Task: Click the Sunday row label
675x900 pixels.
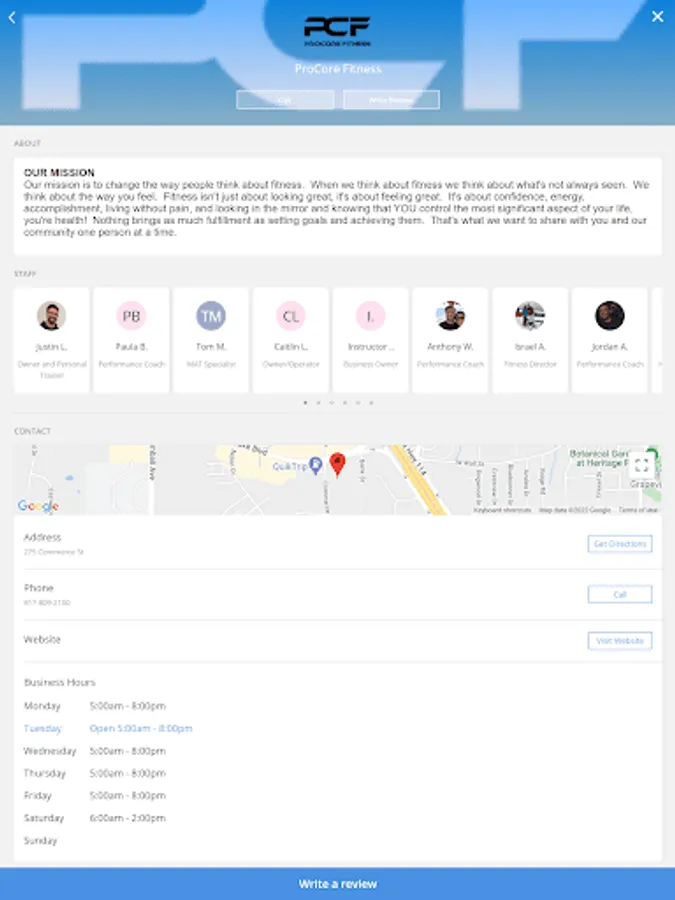Action: click(x=40, y=840)
